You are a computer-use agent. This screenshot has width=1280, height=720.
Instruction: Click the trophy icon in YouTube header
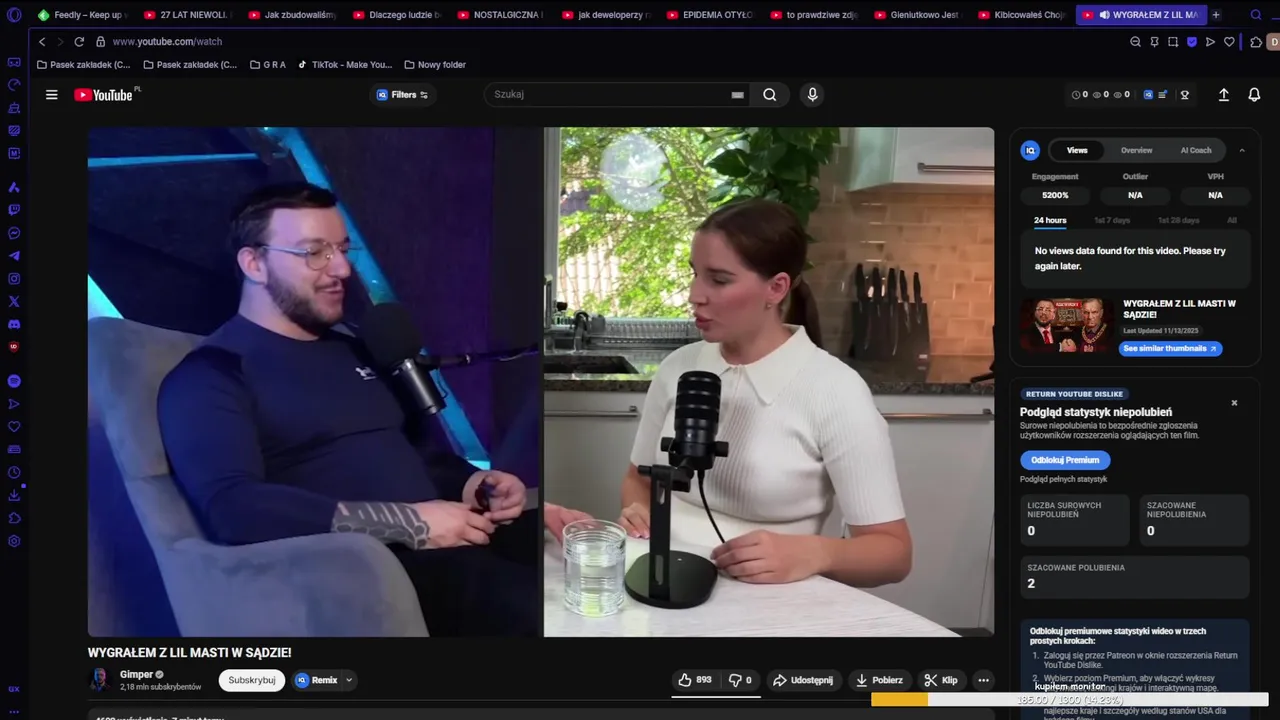(x=1185, y=95)
